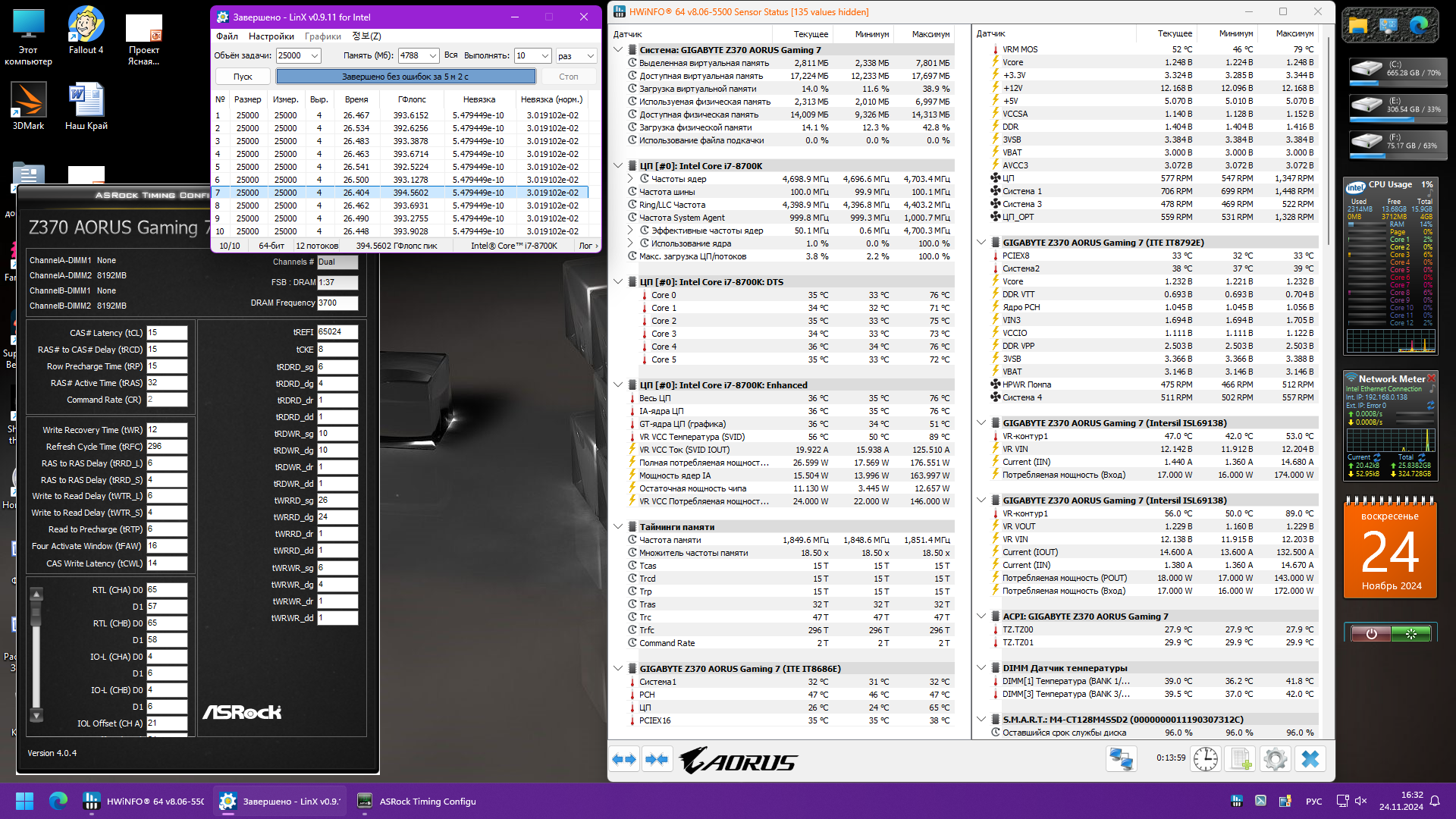Click the CAS# Latency (tCL) value field
This screenshot has height=819, width=1456.
[x=166, y=333]
